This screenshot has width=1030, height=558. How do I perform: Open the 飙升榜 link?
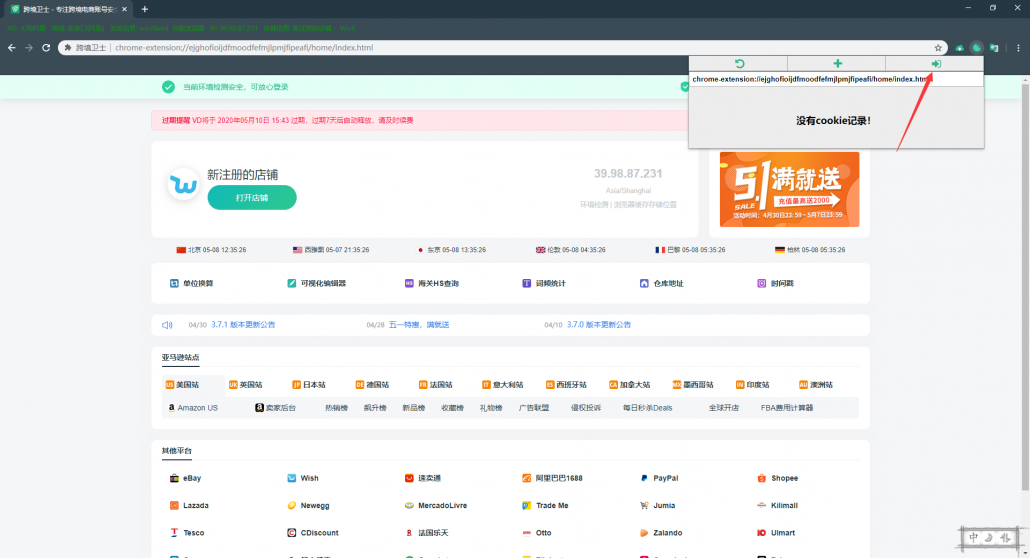click(375, 408)
